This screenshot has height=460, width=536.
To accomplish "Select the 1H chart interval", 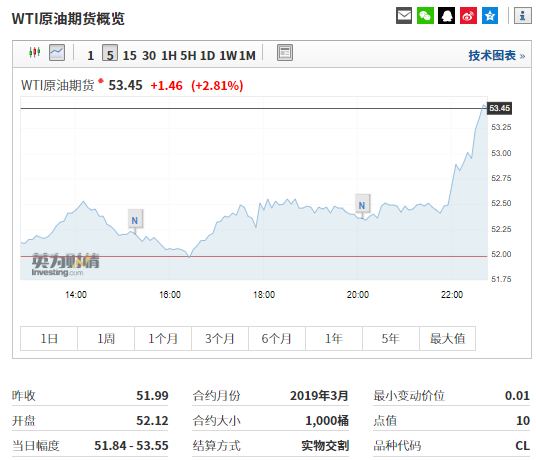I will tap(169, 55).
